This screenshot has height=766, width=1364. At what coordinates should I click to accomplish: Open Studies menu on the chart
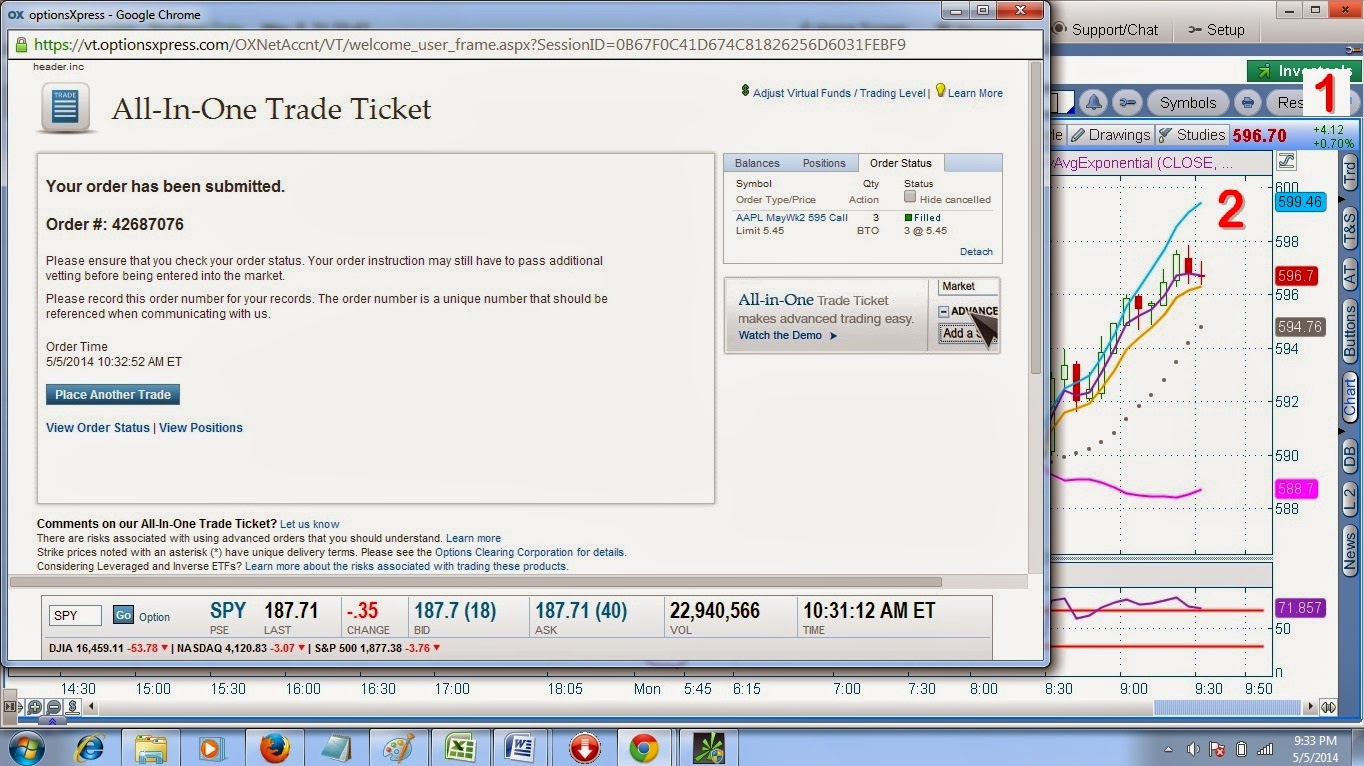(x=1191, y=135)
